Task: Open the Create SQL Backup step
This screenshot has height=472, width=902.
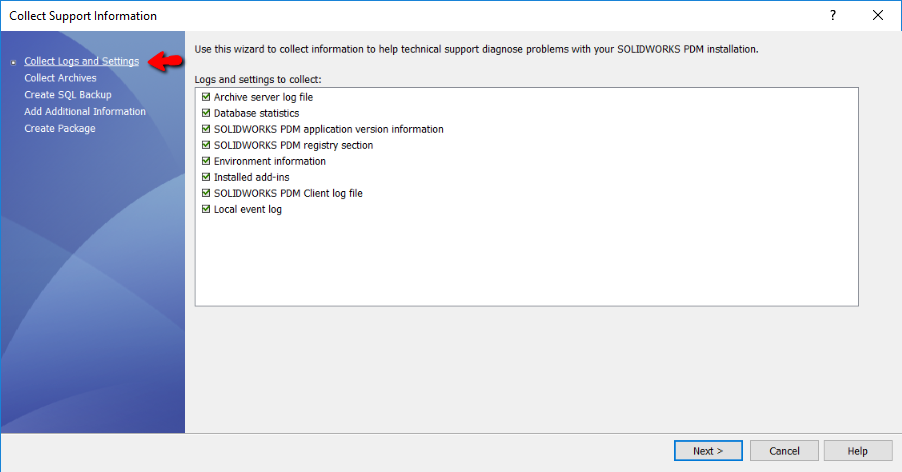Action: pyautogui.click(x=68, y=94)
